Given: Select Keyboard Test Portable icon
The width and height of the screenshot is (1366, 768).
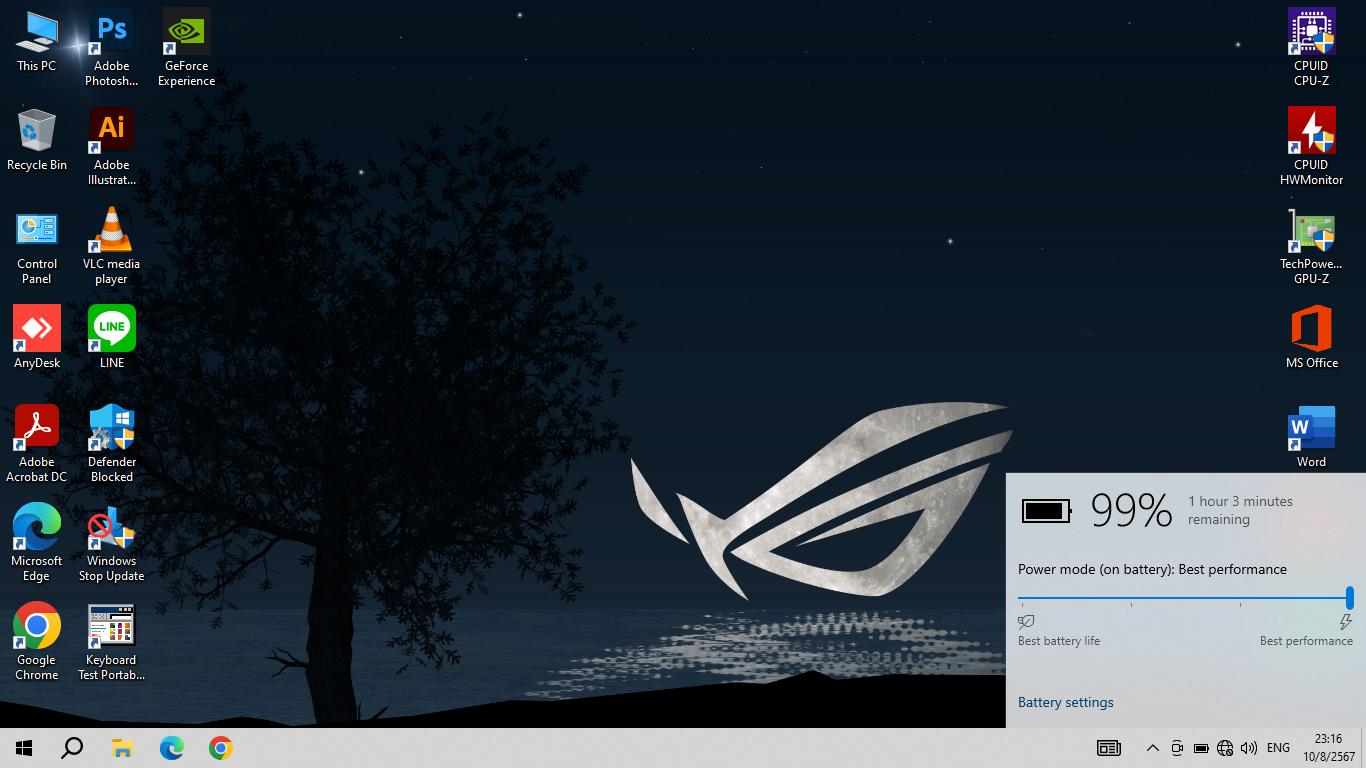Looking at the screenshot, I should [112, 641].
